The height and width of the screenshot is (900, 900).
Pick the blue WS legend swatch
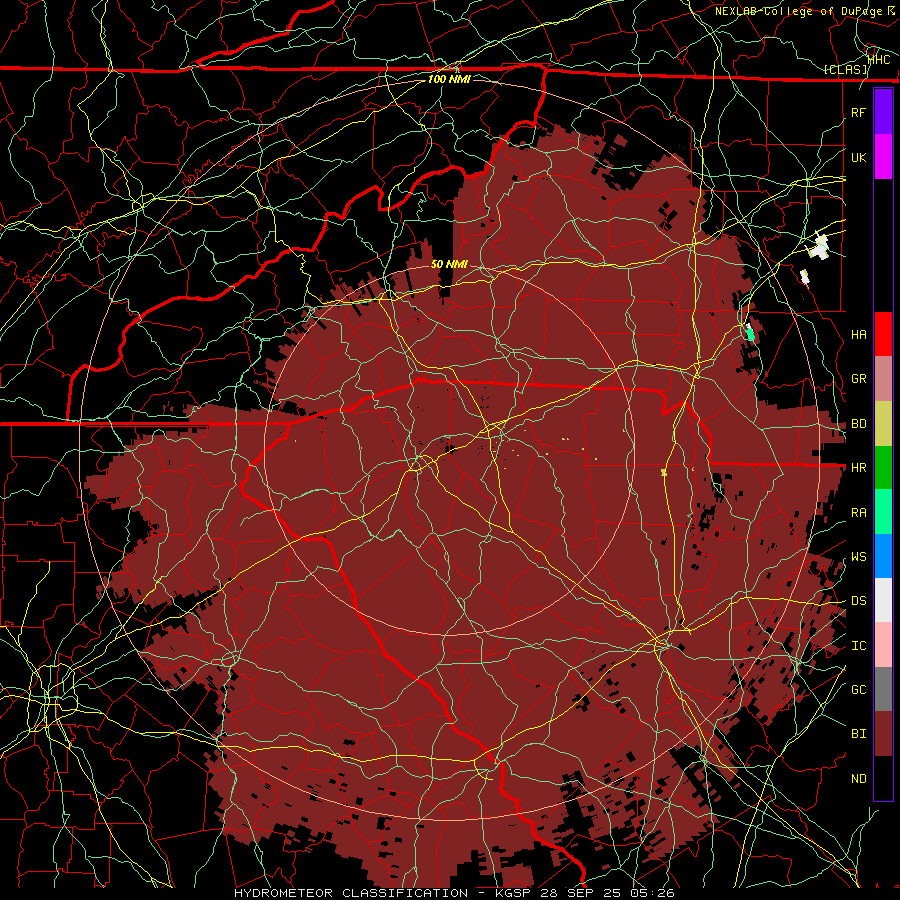(883, 556)
